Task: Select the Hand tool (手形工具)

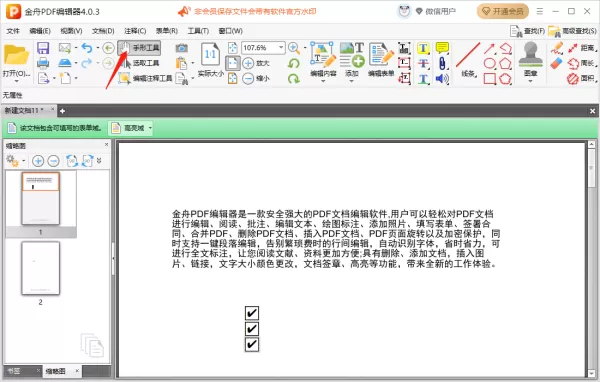Action: pyautogui.click(x=139, y=48)
